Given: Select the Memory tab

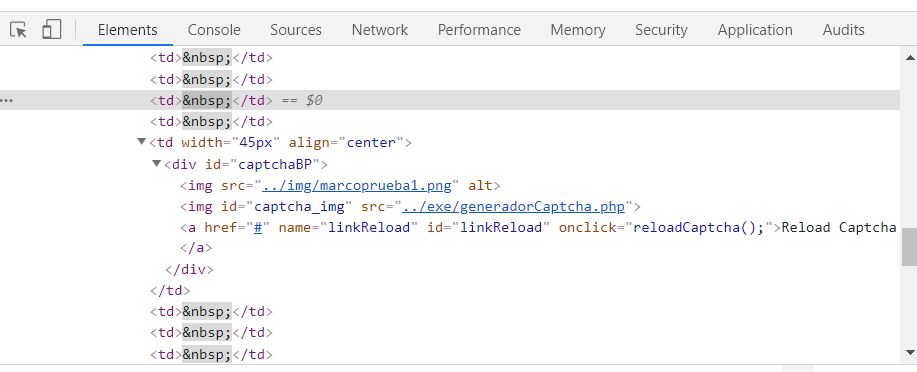Looking at the screenshot, I should click(x=578, y=30).
